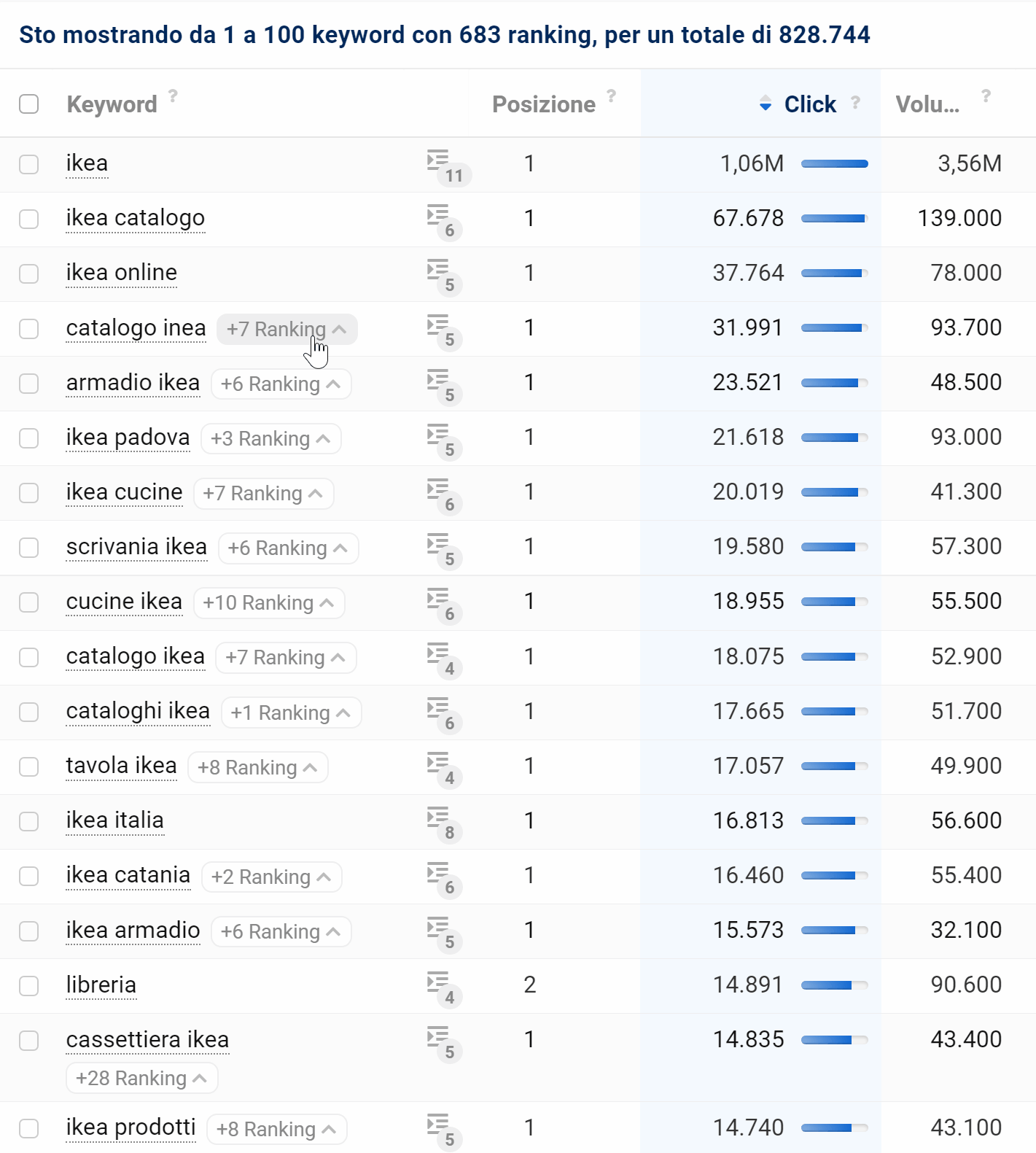Open SERP features icon for 'ikea' row
The image size is (1036, 1153).
click(x=448, y=166)
